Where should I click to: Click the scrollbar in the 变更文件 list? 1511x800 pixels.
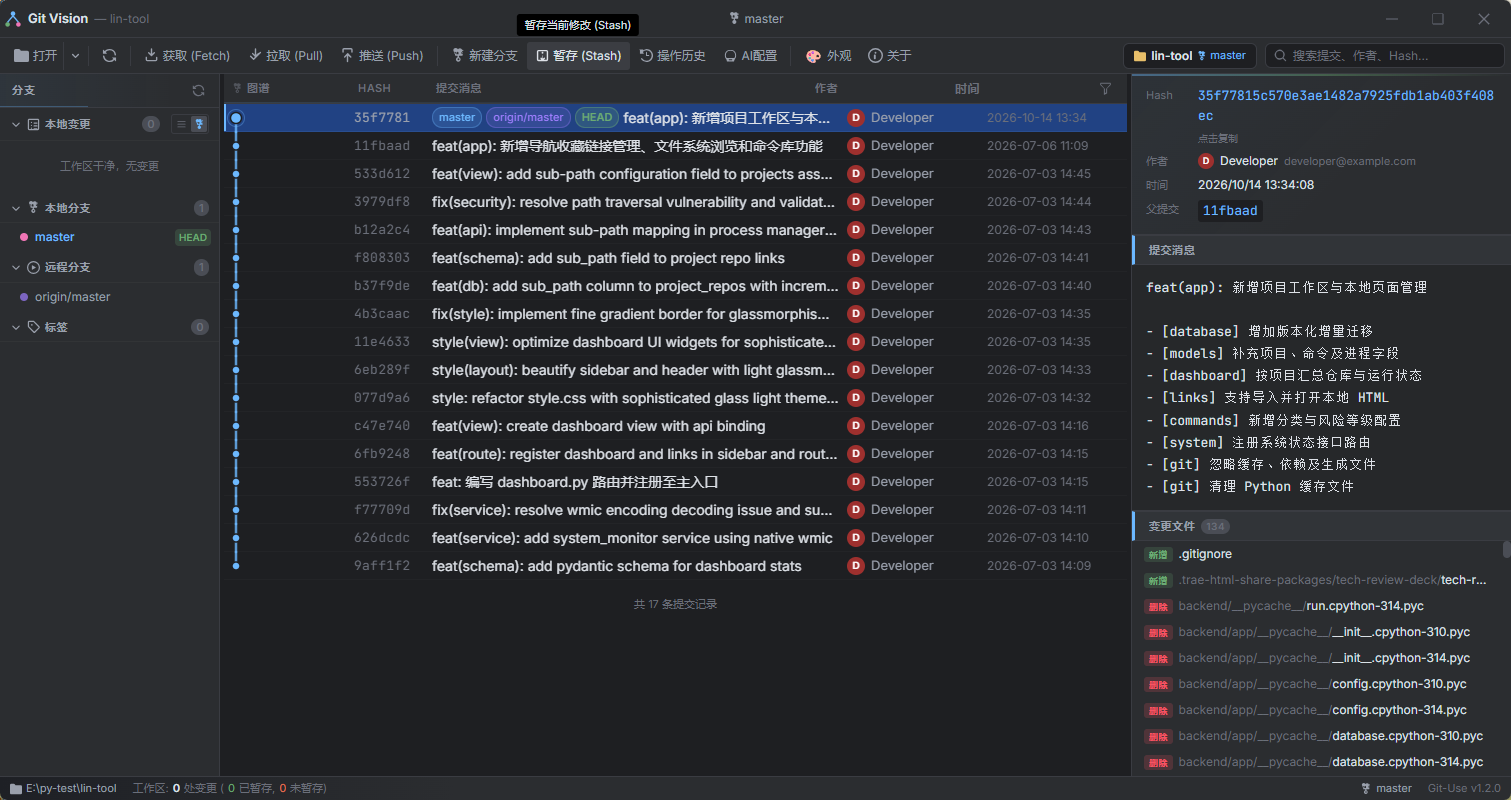coord(1506,550)
